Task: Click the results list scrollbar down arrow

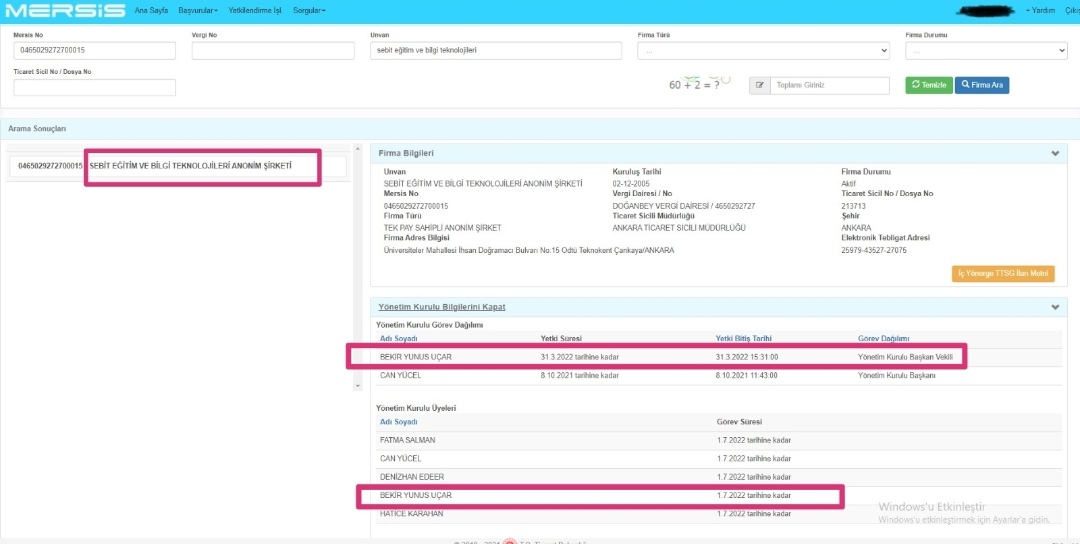Action: click(x=357, y=386)
